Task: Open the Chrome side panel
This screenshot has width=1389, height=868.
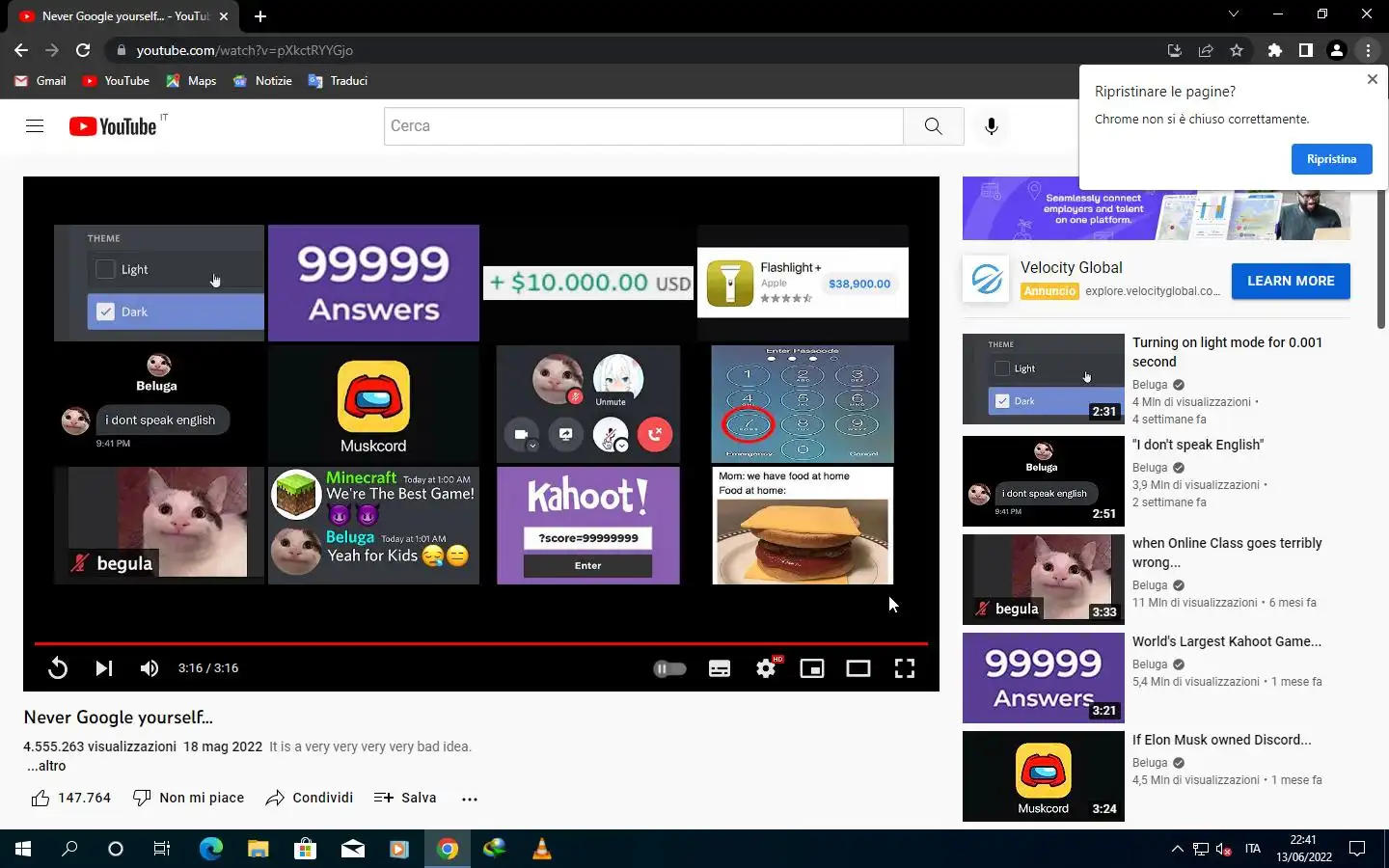Action: (x=1306, y=50)
